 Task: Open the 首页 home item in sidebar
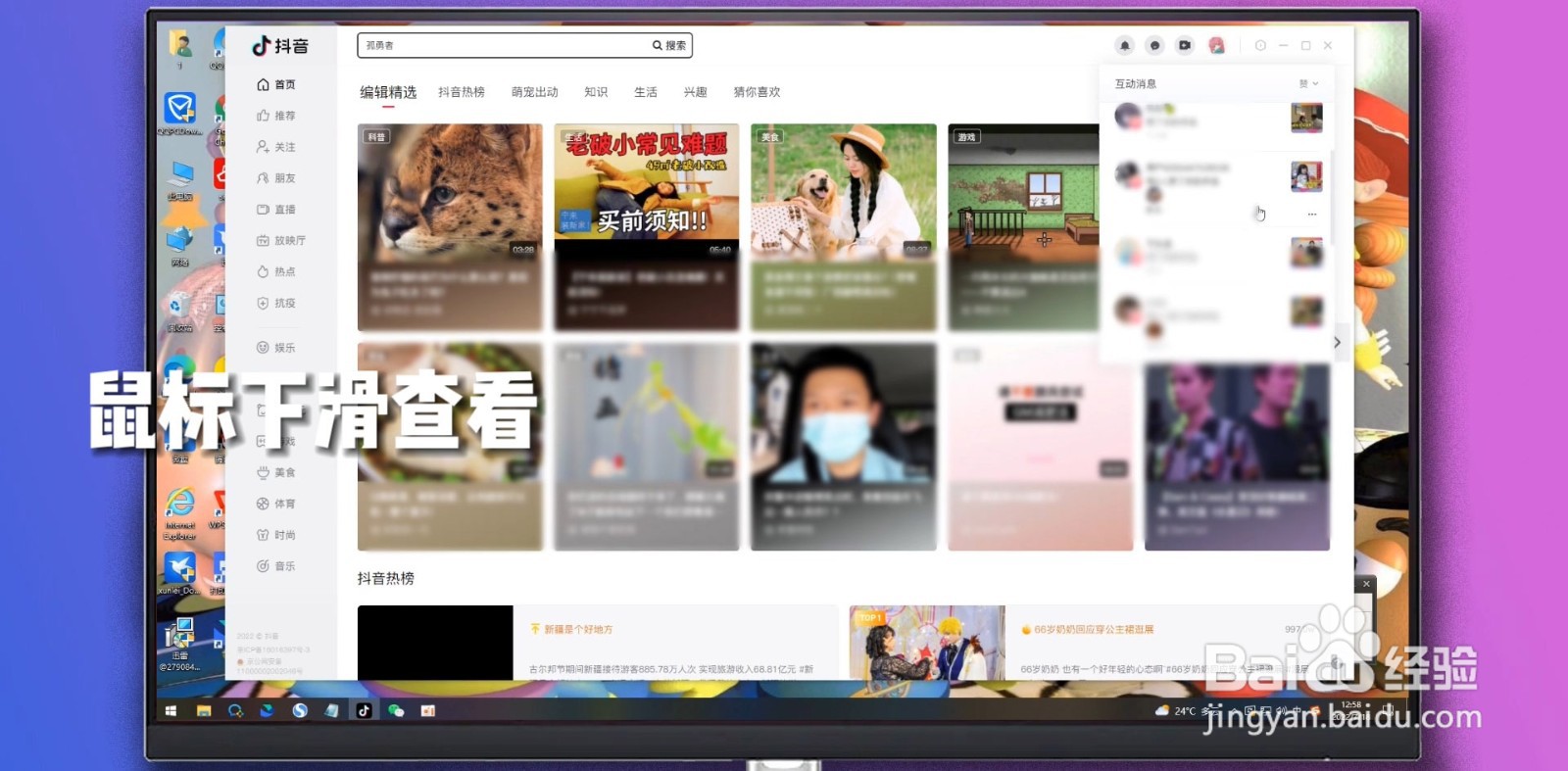pyautogui.click(x=276, y=84)
